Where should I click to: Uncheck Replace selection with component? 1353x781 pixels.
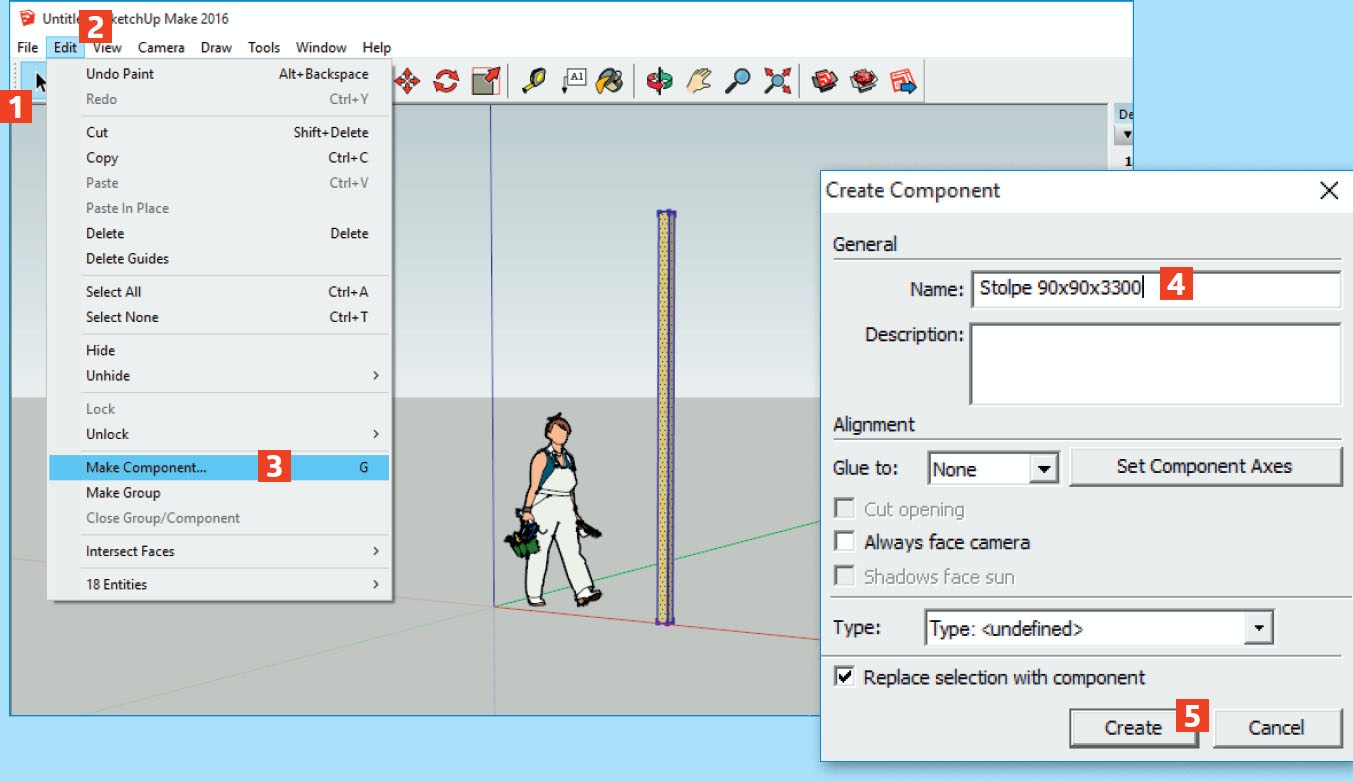click(x=843, y=677)
